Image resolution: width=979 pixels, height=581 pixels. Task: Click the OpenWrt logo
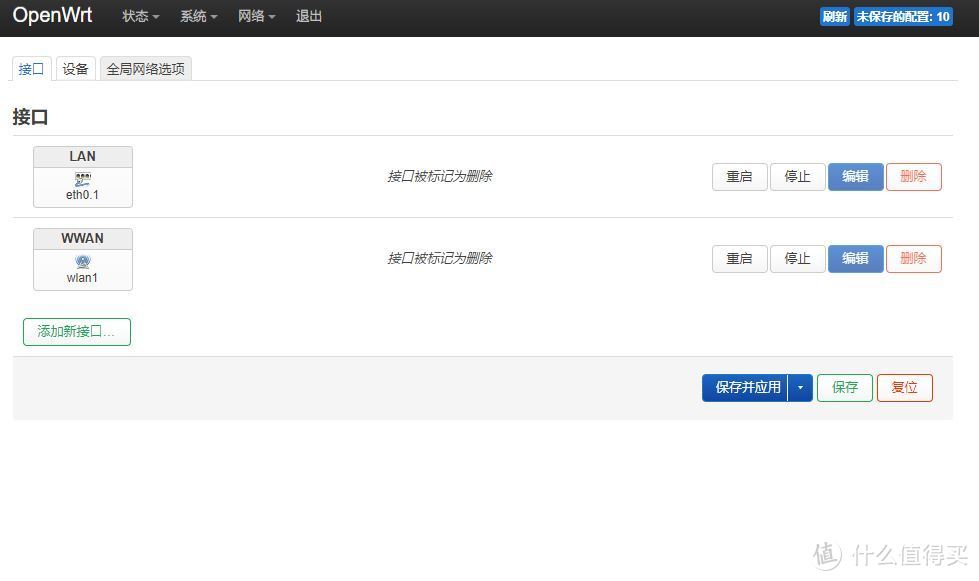pos(52,16)
